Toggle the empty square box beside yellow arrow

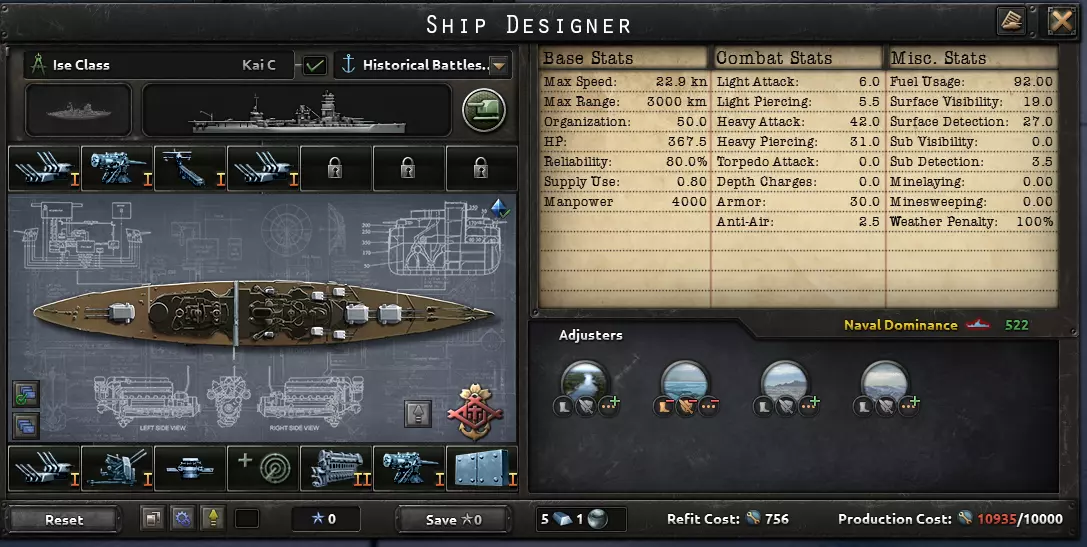[247, 519]
